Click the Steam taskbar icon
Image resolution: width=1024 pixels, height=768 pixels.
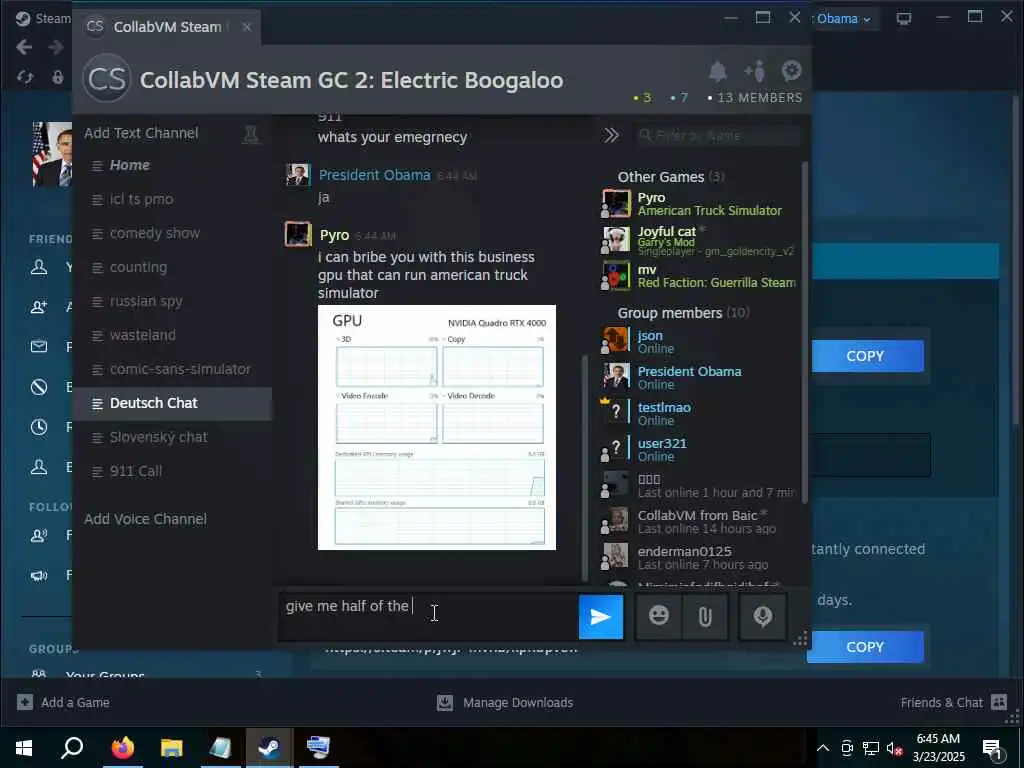click(269, 747)
